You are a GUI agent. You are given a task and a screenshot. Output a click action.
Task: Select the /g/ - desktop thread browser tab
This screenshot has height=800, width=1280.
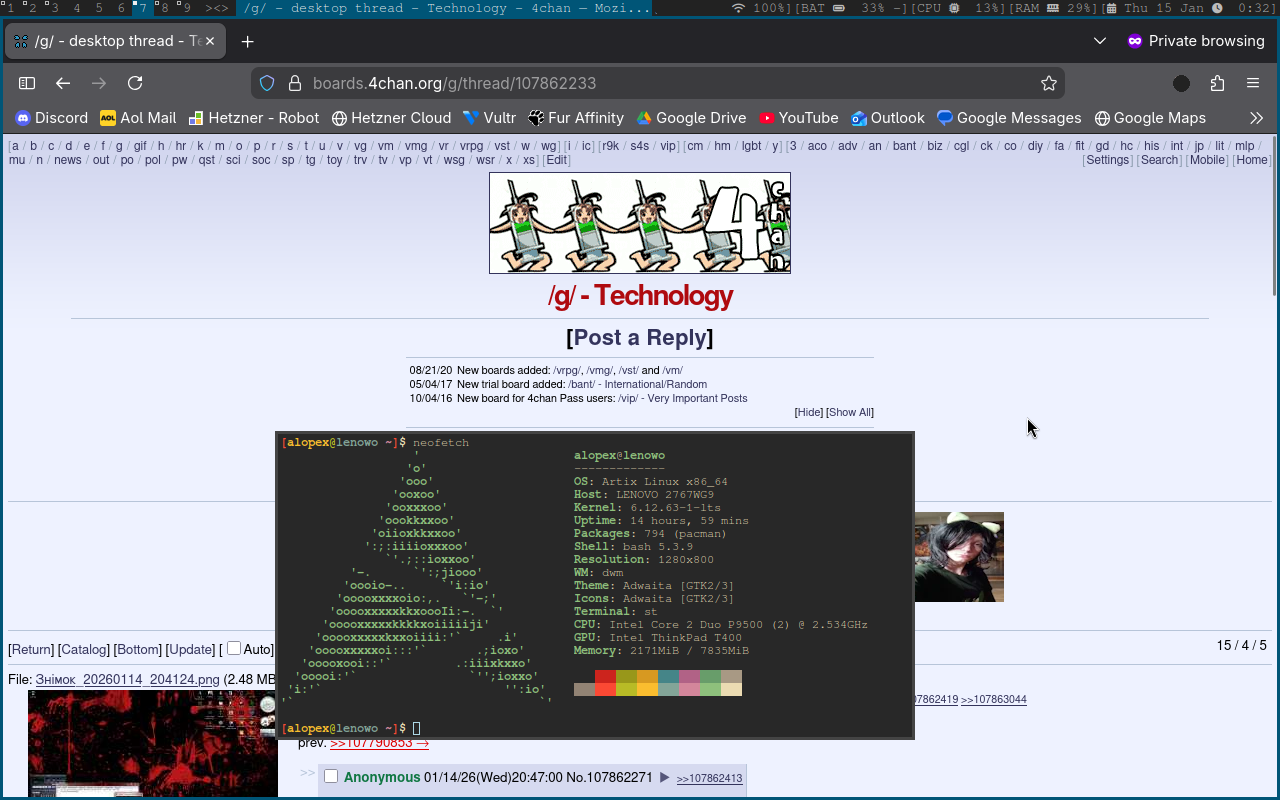[115, 41]
